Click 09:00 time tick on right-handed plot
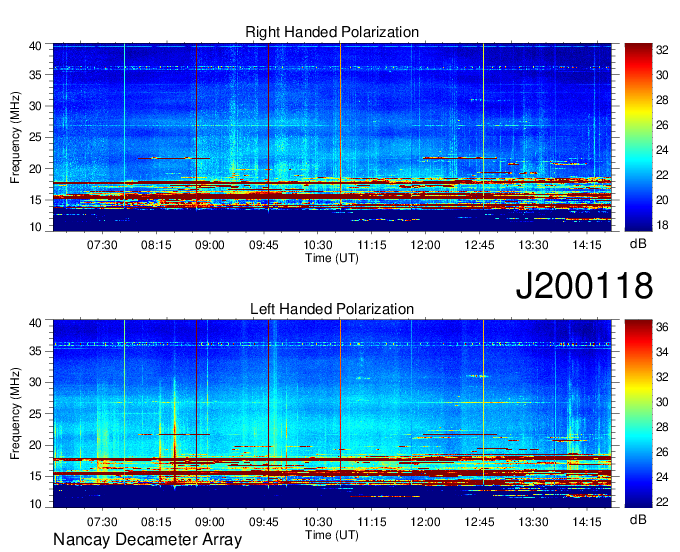680x552 pixels. 210,245
